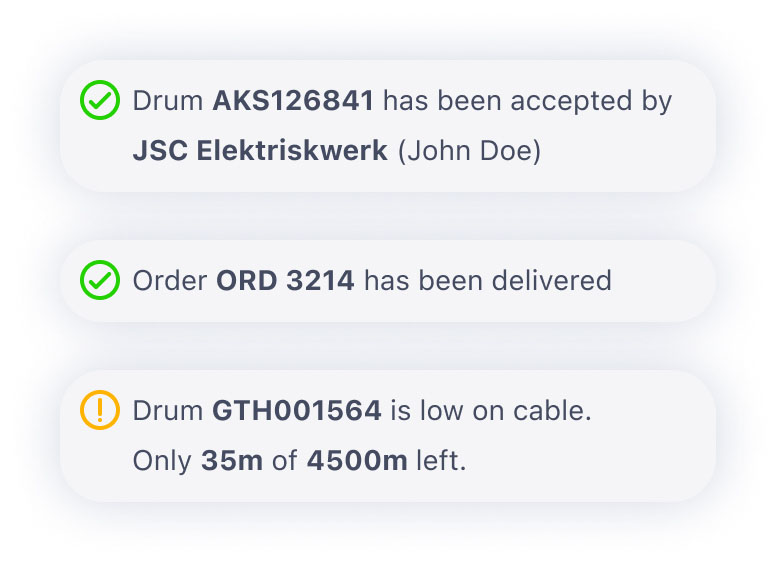The width and height of the screenshot is (776, 562).
Task: Open the low on cable warning notification
Action: (388, 436)
